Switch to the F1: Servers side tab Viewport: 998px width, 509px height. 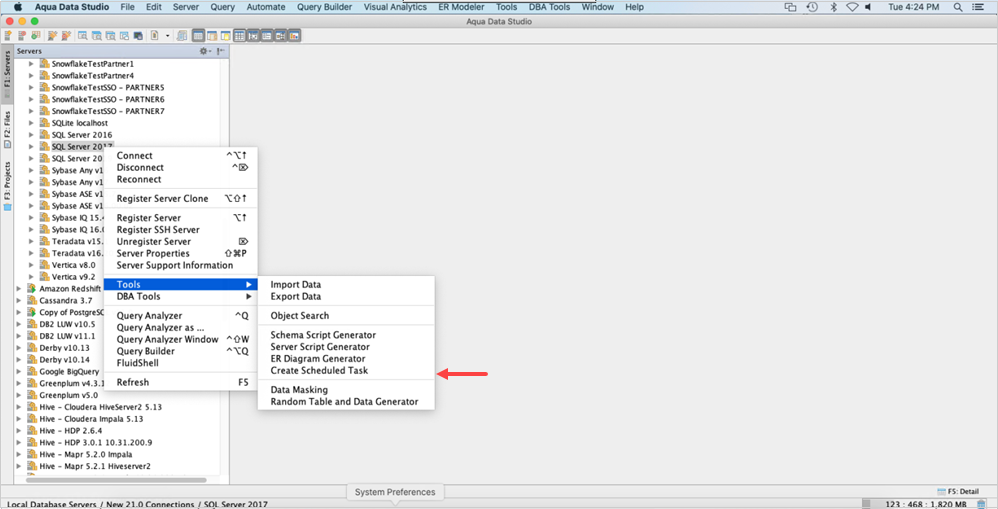click(x=7, y=73)
